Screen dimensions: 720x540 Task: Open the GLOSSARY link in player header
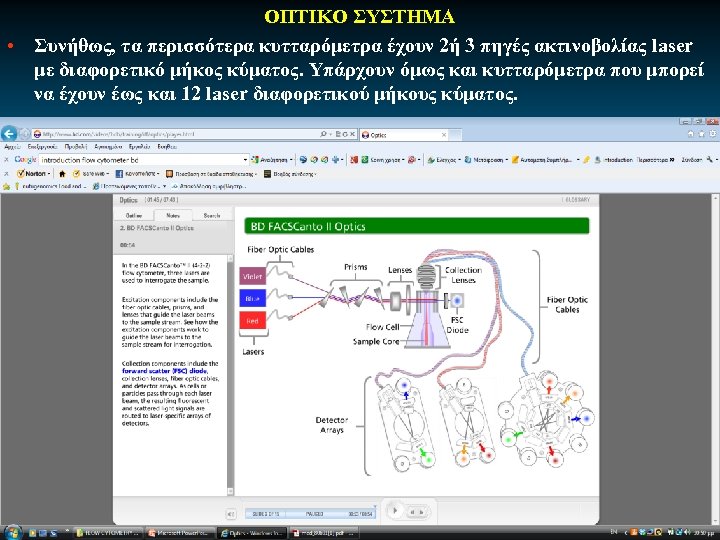[576, 200]
